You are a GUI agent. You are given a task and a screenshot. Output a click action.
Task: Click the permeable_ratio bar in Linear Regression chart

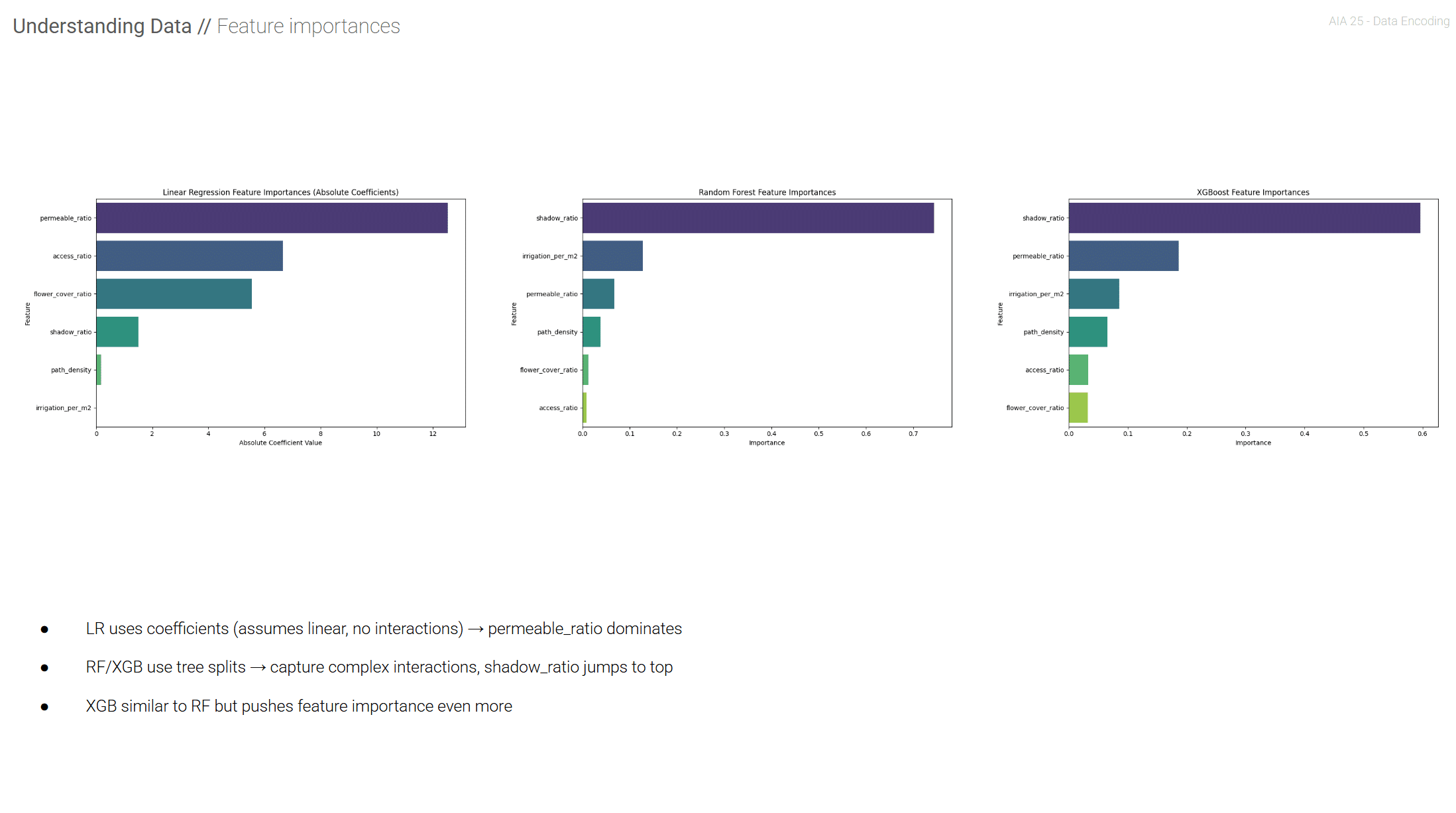[272, 218]
